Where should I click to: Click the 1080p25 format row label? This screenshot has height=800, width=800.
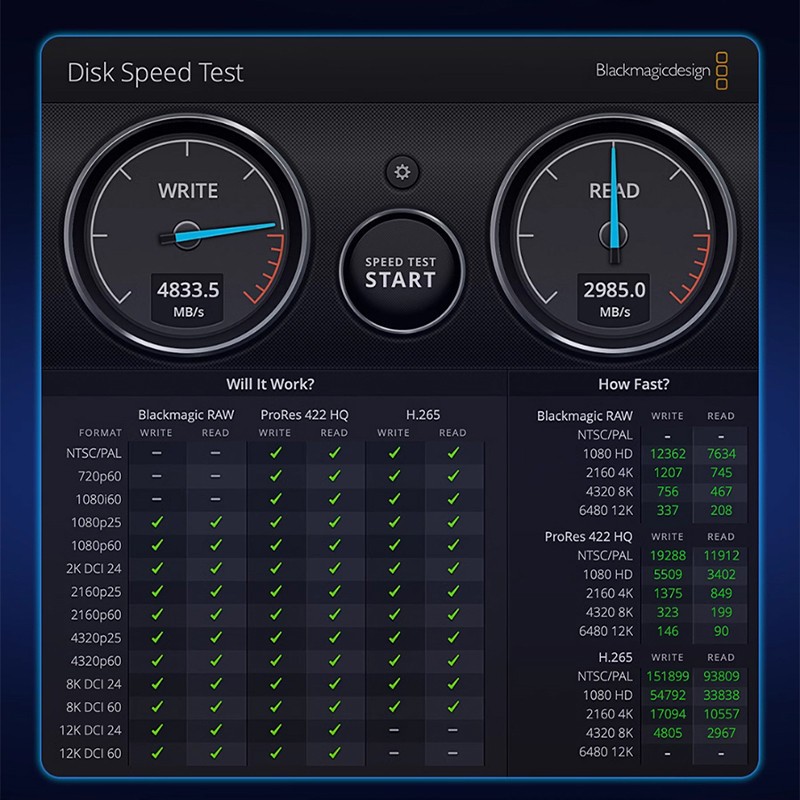tap(96, 522)
